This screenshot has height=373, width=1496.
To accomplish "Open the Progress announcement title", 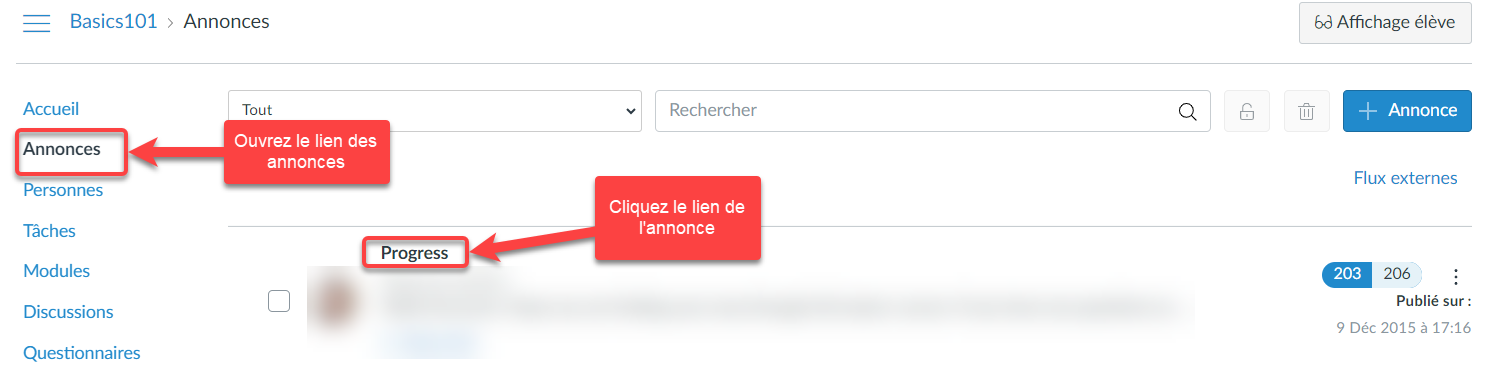I will 415,253.
